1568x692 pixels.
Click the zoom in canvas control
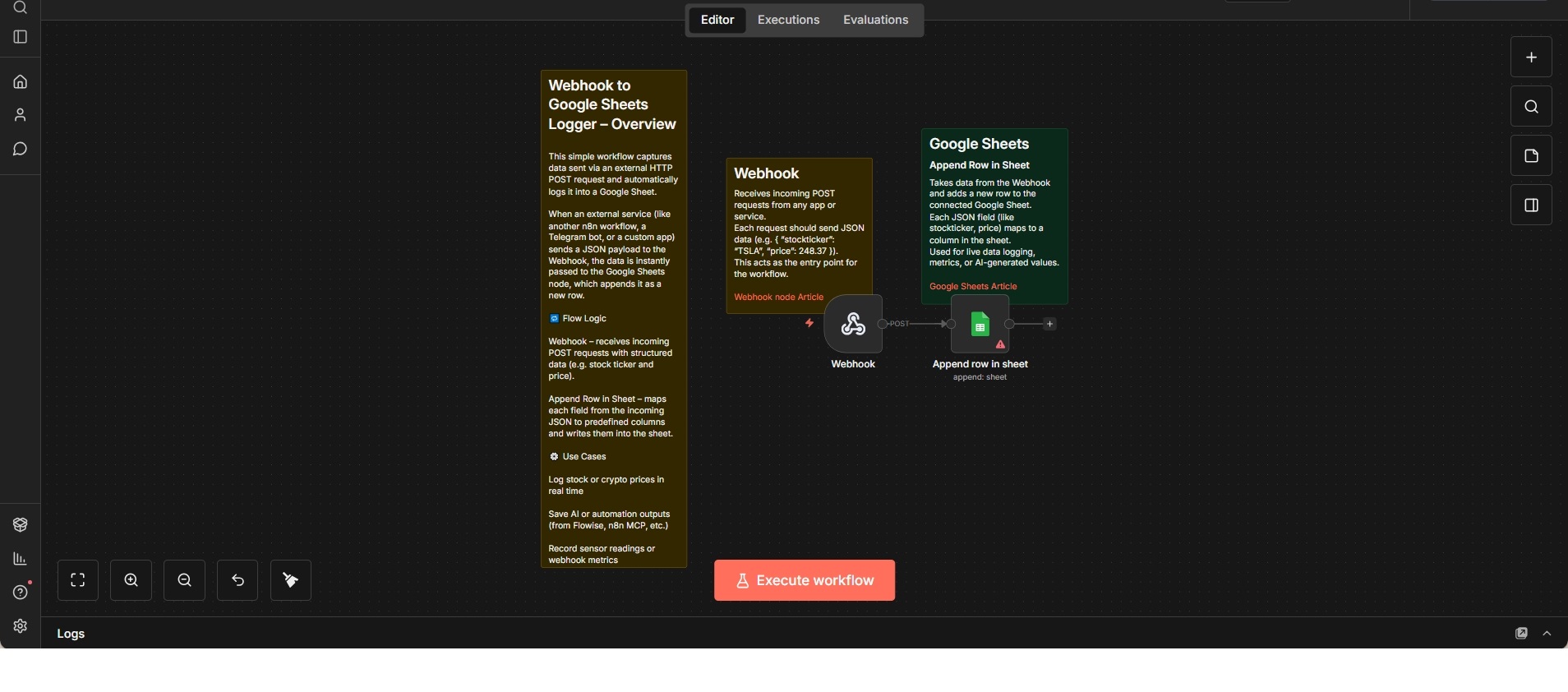pos(131,580)
